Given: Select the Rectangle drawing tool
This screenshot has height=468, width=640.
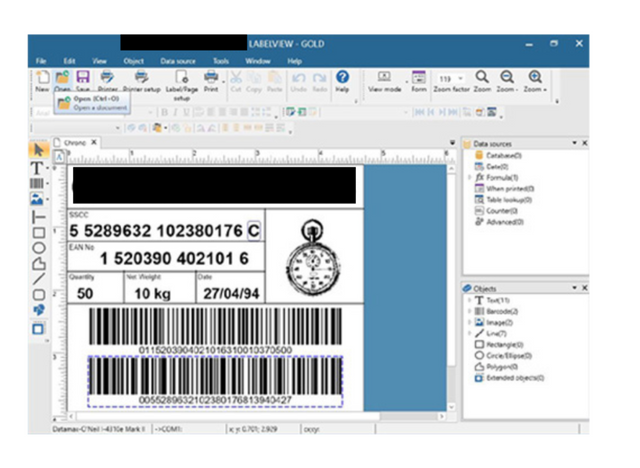Looking at the screenshot, I should [39, 233].
